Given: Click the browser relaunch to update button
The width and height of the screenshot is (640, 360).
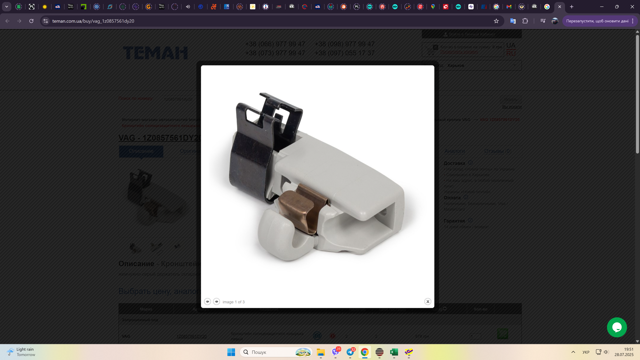Looking at the screenshot, I should click(x=597, y=21).
